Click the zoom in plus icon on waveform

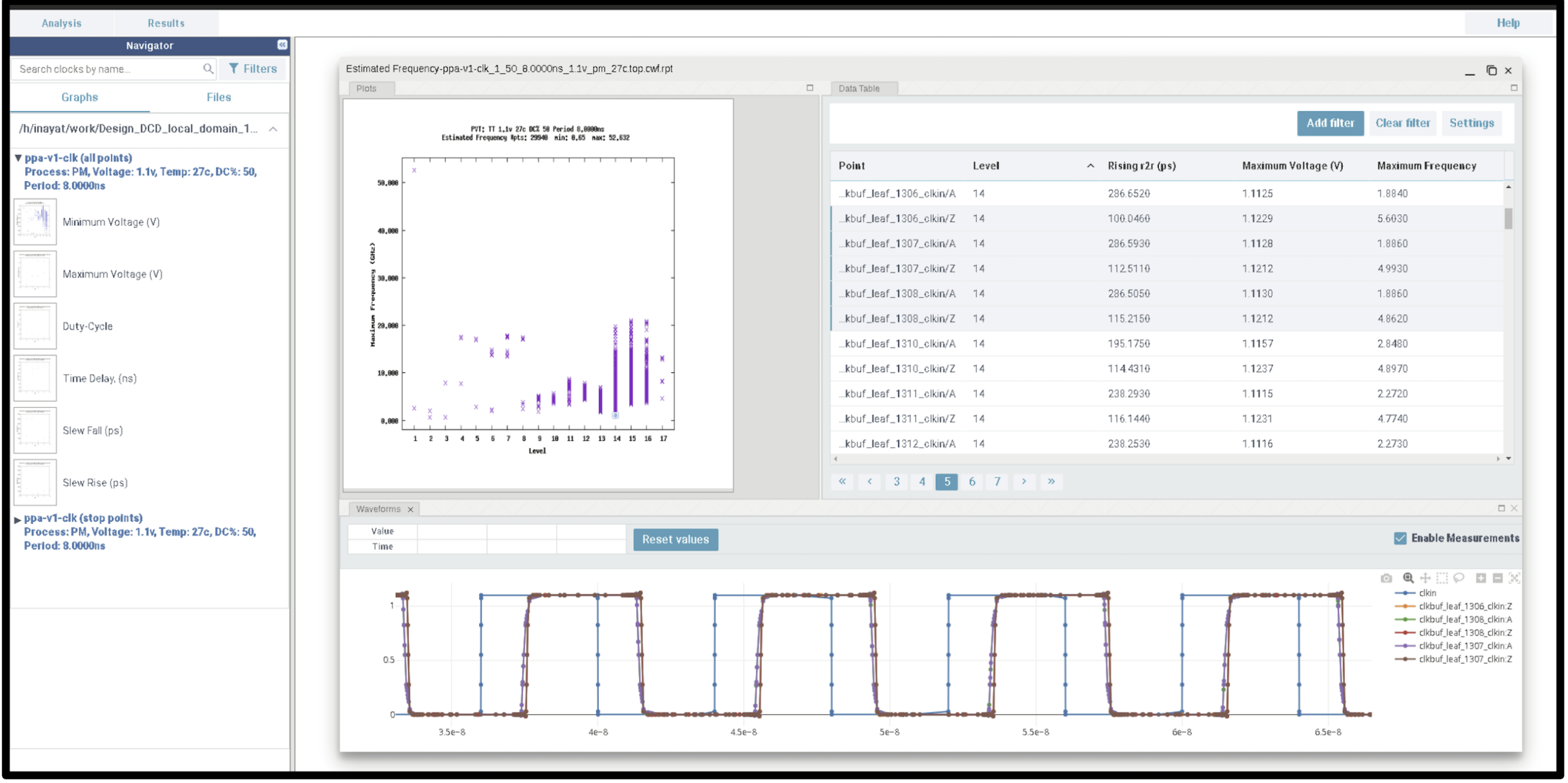[1481, 579]
